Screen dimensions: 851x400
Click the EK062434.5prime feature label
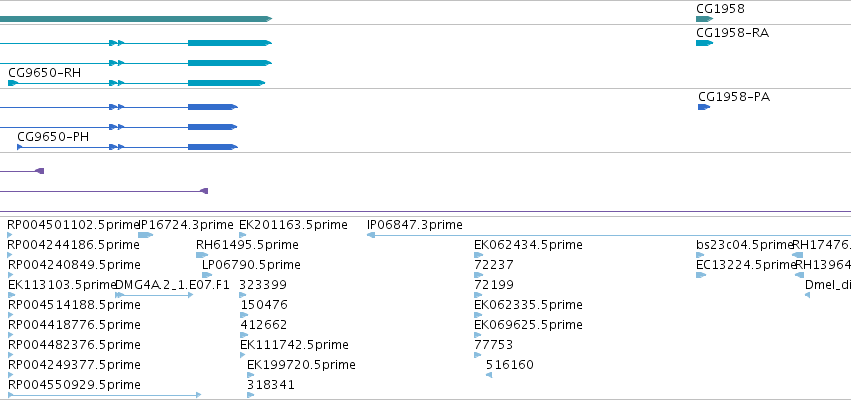click(x=528, y=245)
